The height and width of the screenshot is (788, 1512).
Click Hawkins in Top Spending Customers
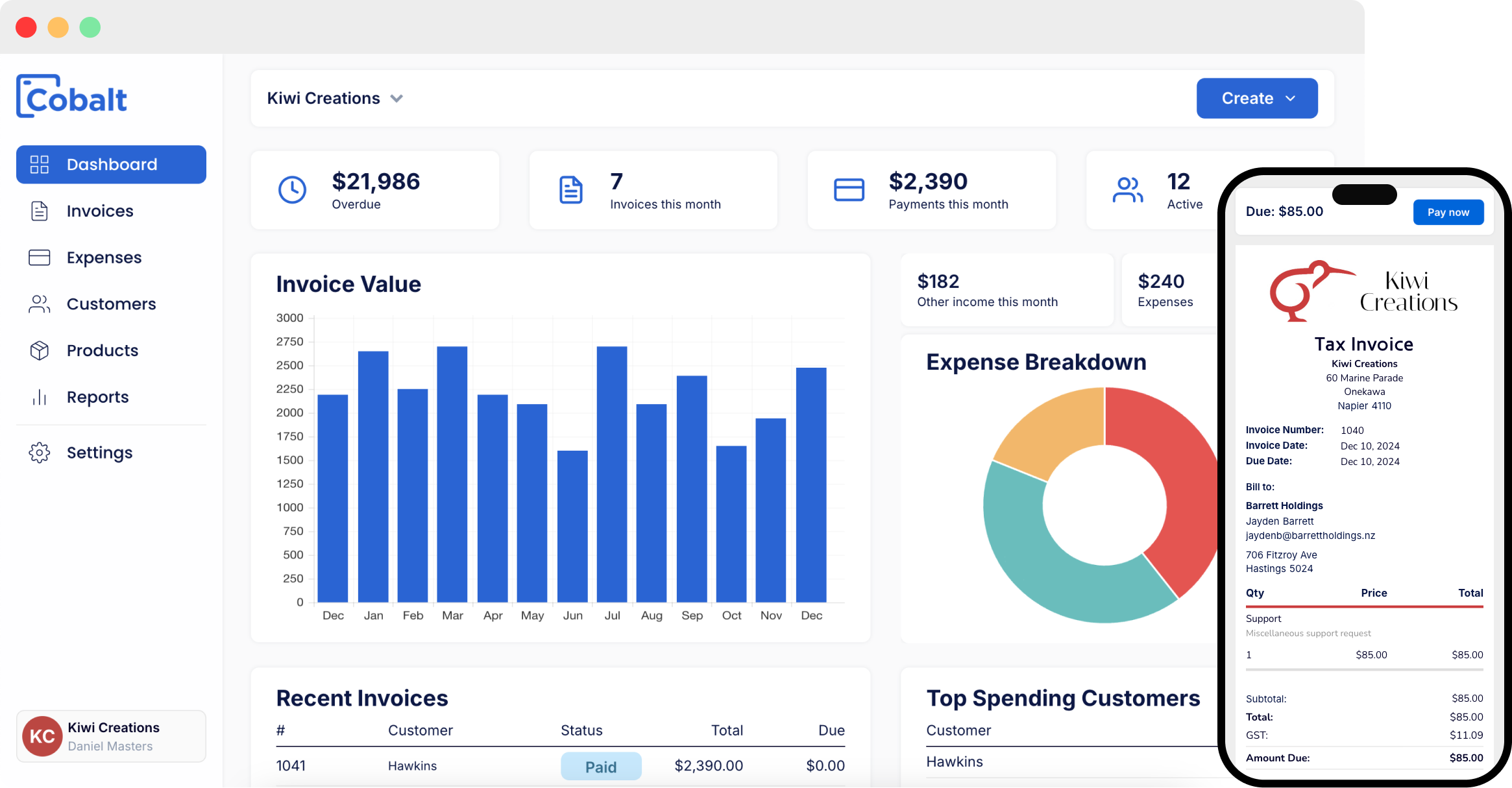pyautogui.click(x=955, y=762)
